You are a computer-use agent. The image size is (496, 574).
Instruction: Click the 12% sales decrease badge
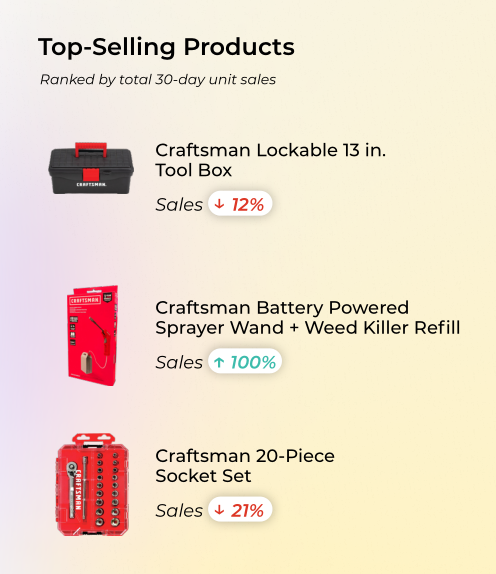tap(240, 204)
